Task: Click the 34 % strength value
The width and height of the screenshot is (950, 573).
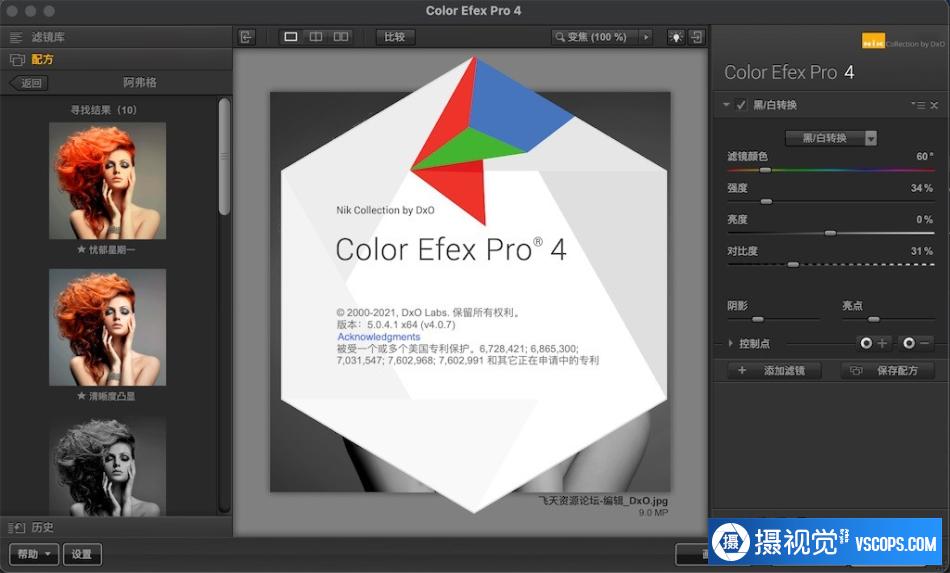Action: pos(922,188)
